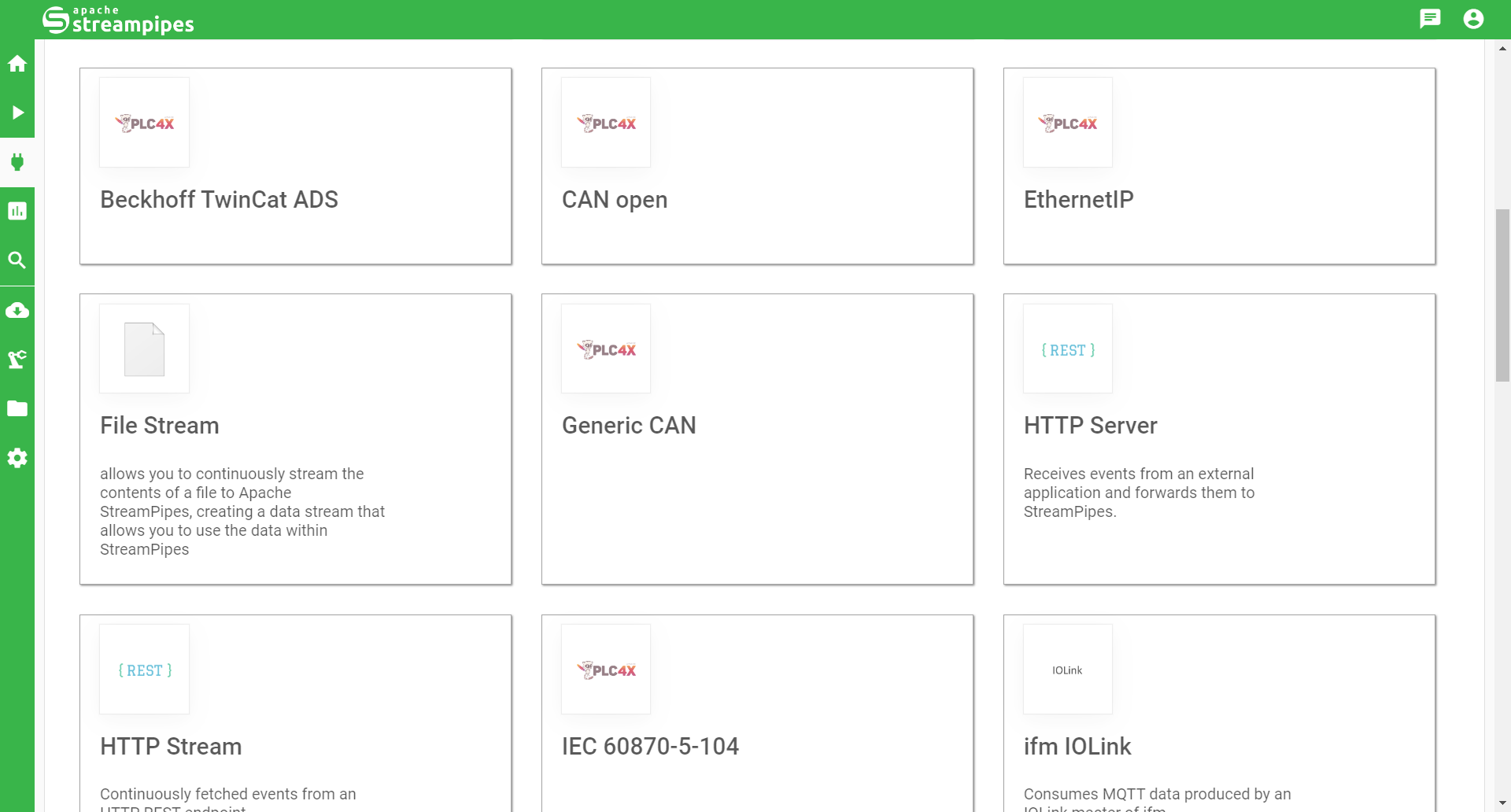Open the user account menu
The image size is (1511, 812).
1473,19
